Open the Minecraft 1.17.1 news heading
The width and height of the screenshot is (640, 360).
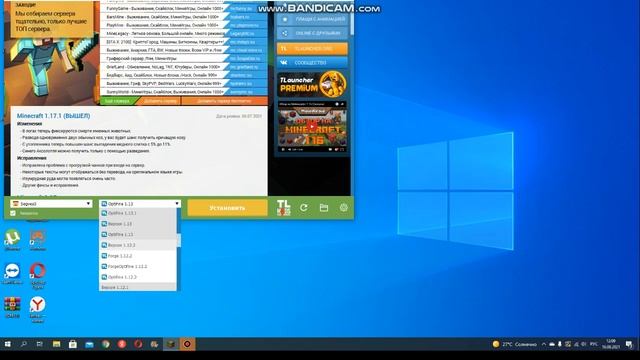(53, 116)
